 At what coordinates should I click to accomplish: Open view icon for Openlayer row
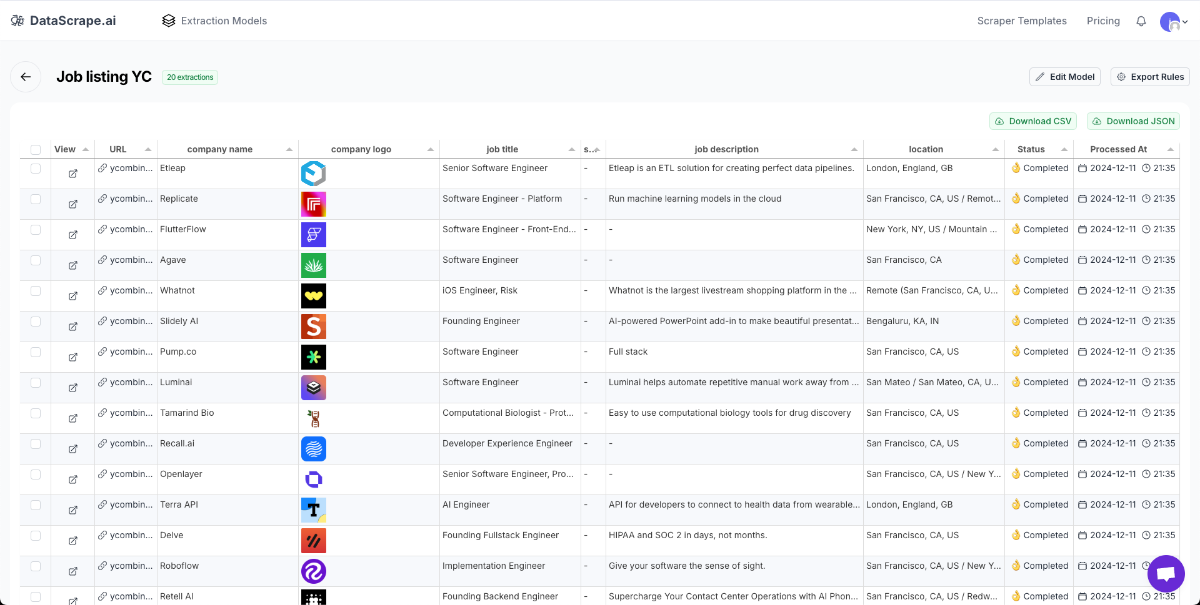pos(73,480)
